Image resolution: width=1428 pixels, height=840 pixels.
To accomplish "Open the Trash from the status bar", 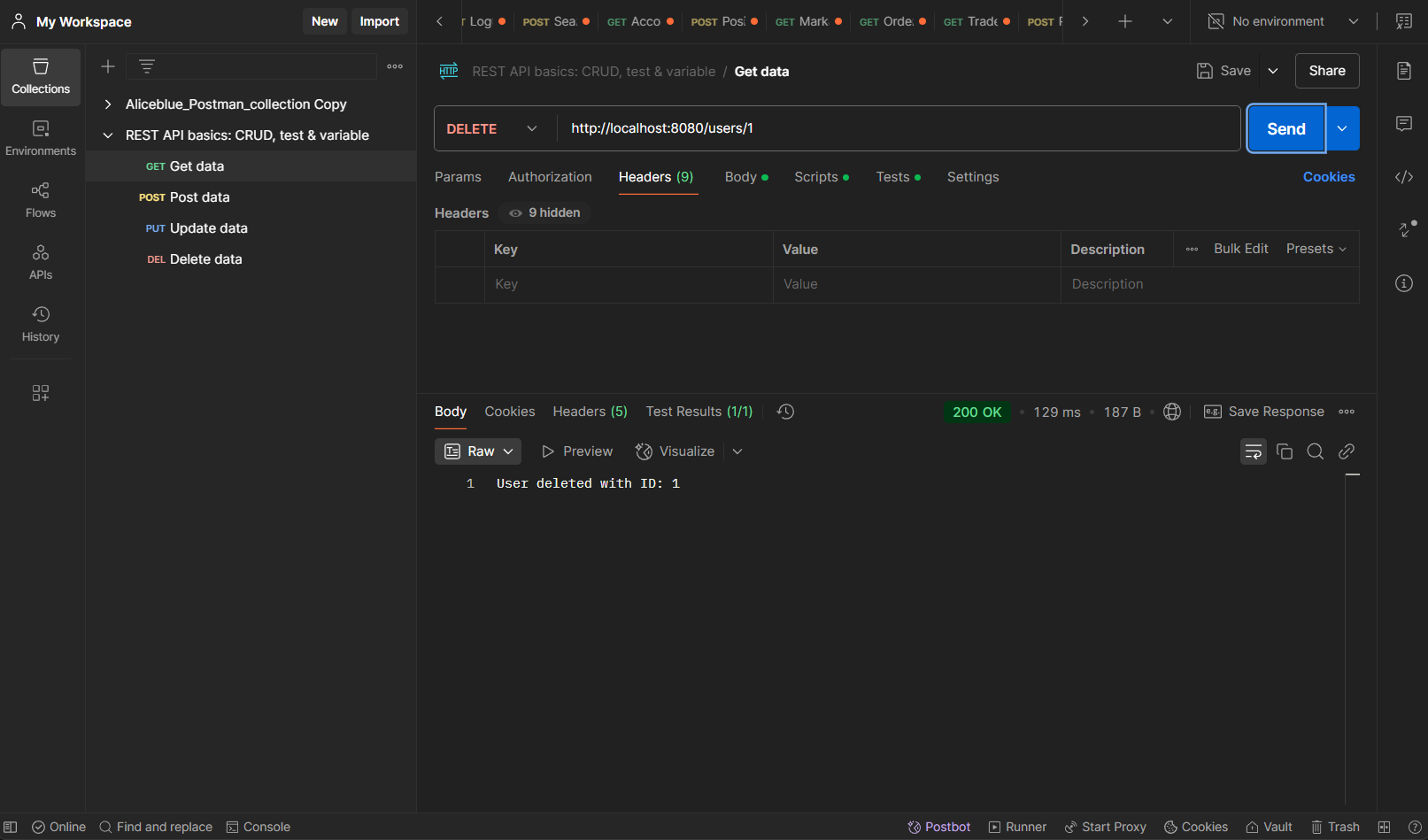I will coord(1335,827).
